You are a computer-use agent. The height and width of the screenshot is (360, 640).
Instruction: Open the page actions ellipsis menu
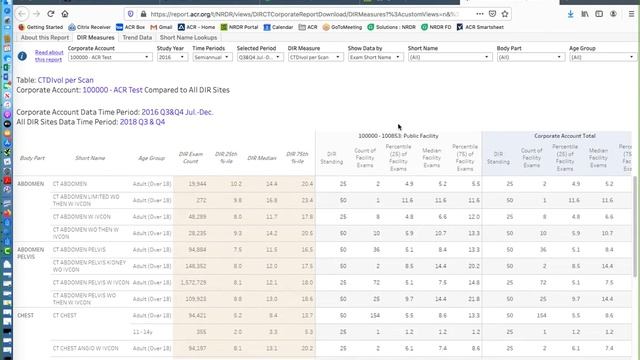coord(480,14)
